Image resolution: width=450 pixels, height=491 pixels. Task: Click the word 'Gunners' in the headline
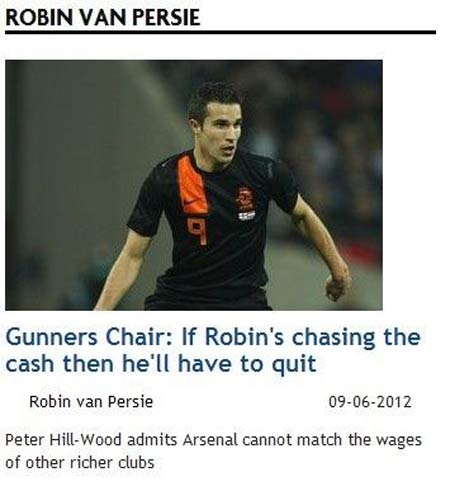[x=52, y=337]
